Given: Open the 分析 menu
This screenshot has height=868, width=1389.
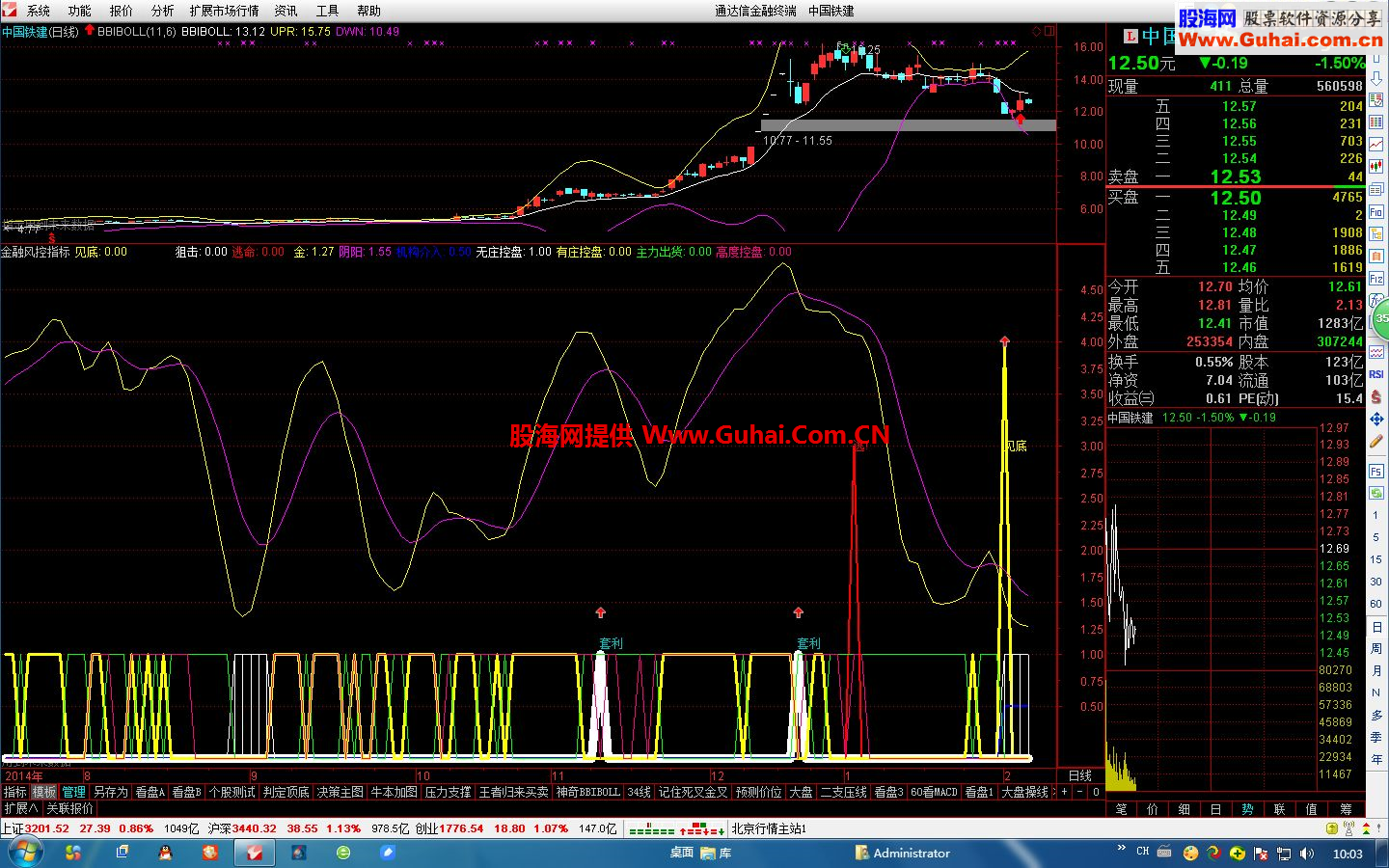Looking at the screenshot, I should (x=163, y=11).
